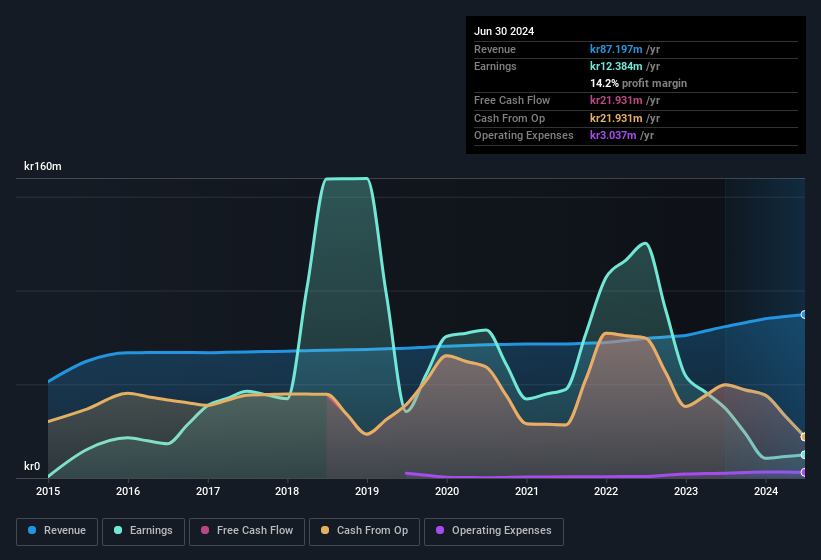Click the Earnings row label in tooltip

point(495,66)
